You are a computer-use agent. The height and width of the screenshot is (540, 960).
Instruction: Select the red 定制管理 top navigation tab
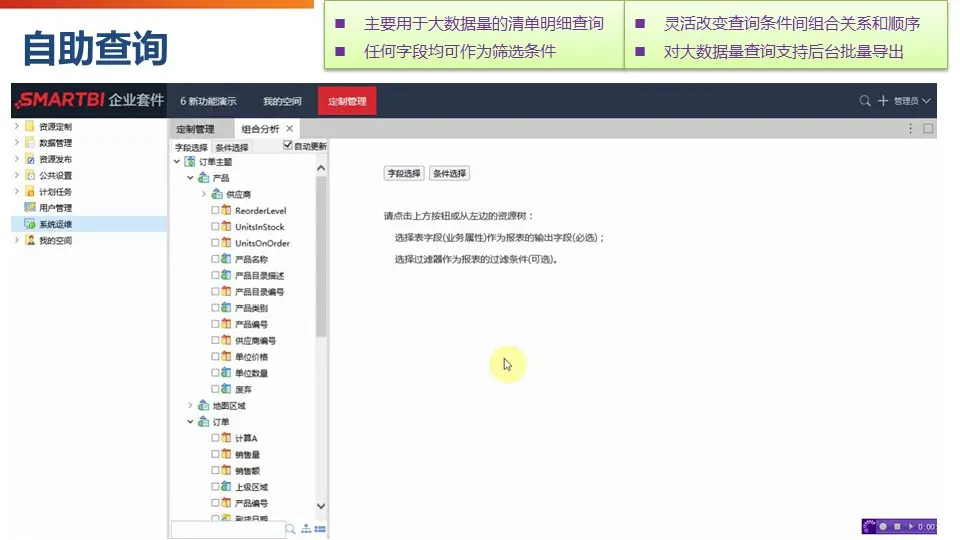click(347, 101)
